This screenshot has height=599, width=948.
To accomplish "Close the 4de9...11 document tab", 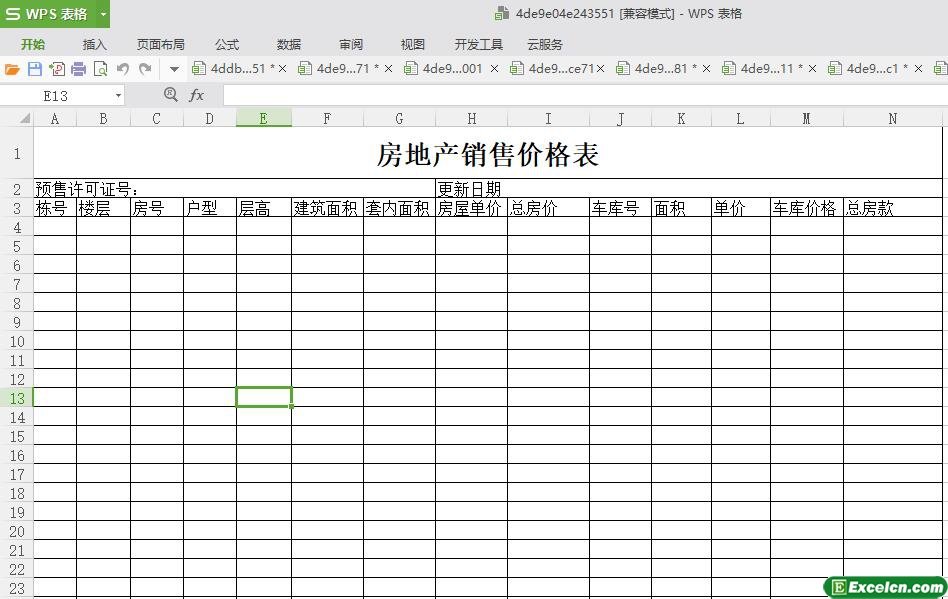I will 813,69.
